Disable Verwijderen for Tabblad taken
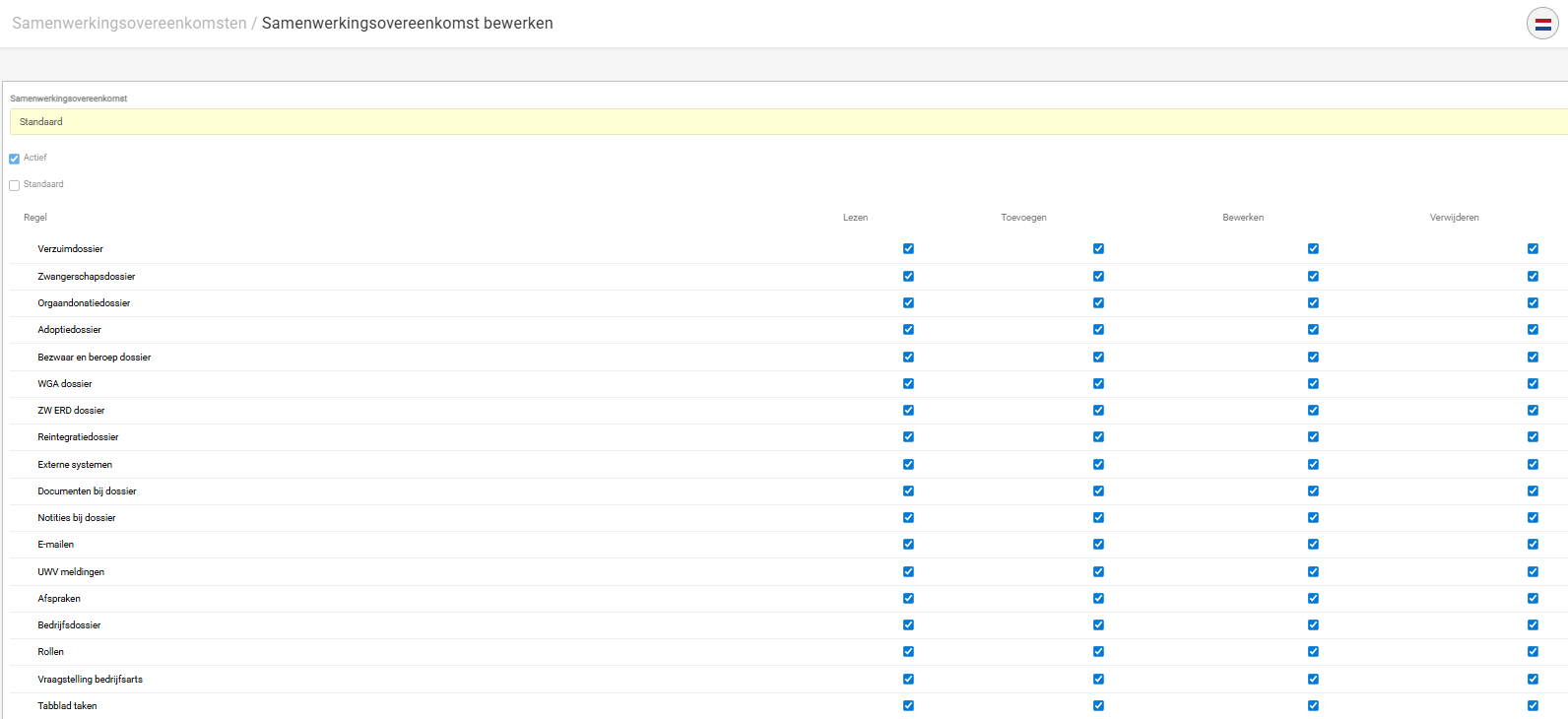This screenshot has height=719, width=1568. 1533,706
